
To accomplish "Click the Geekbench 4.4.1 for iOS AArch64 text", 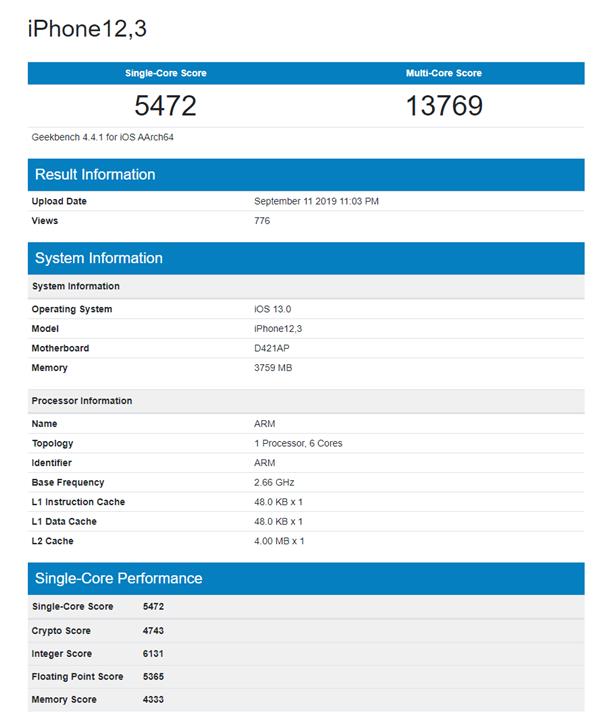I will point(103,137).
